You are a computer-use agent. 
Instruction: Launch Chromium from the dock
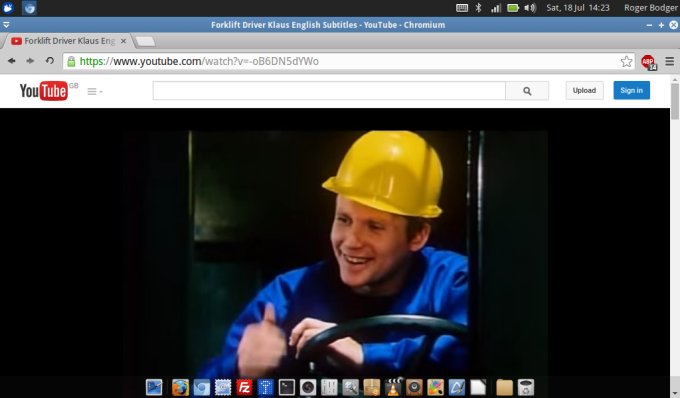pos(201,387)
